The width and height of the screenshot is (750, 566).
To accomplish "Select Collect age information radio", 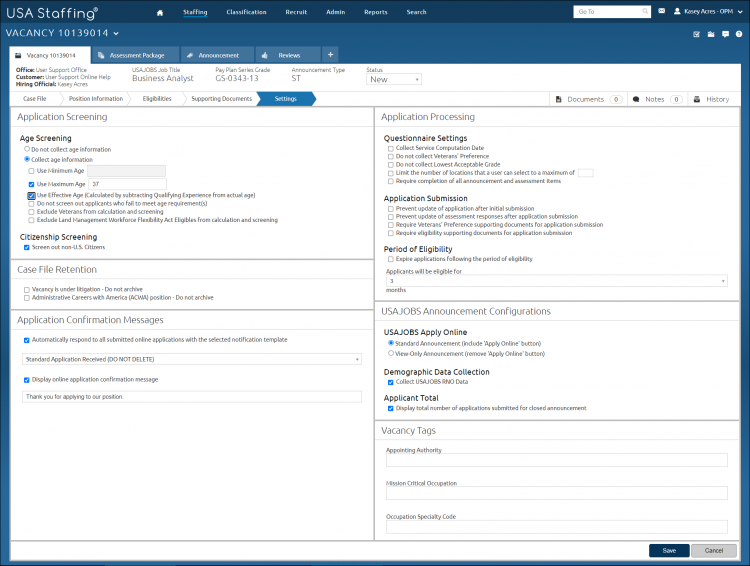I will pyautogui.click(x=27, y=159).
